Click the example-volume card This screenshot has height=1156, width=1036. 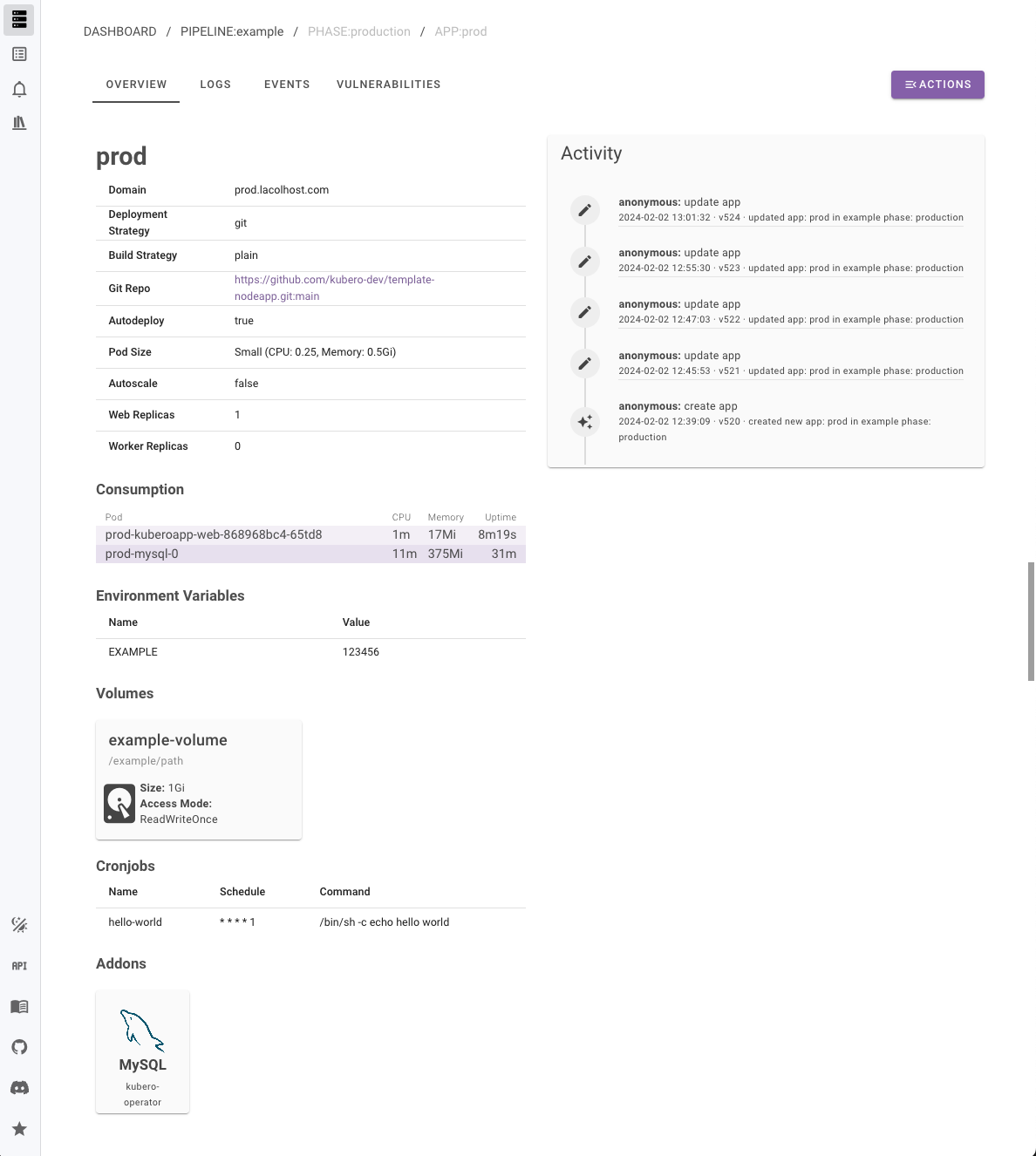(x=199, y=780)
